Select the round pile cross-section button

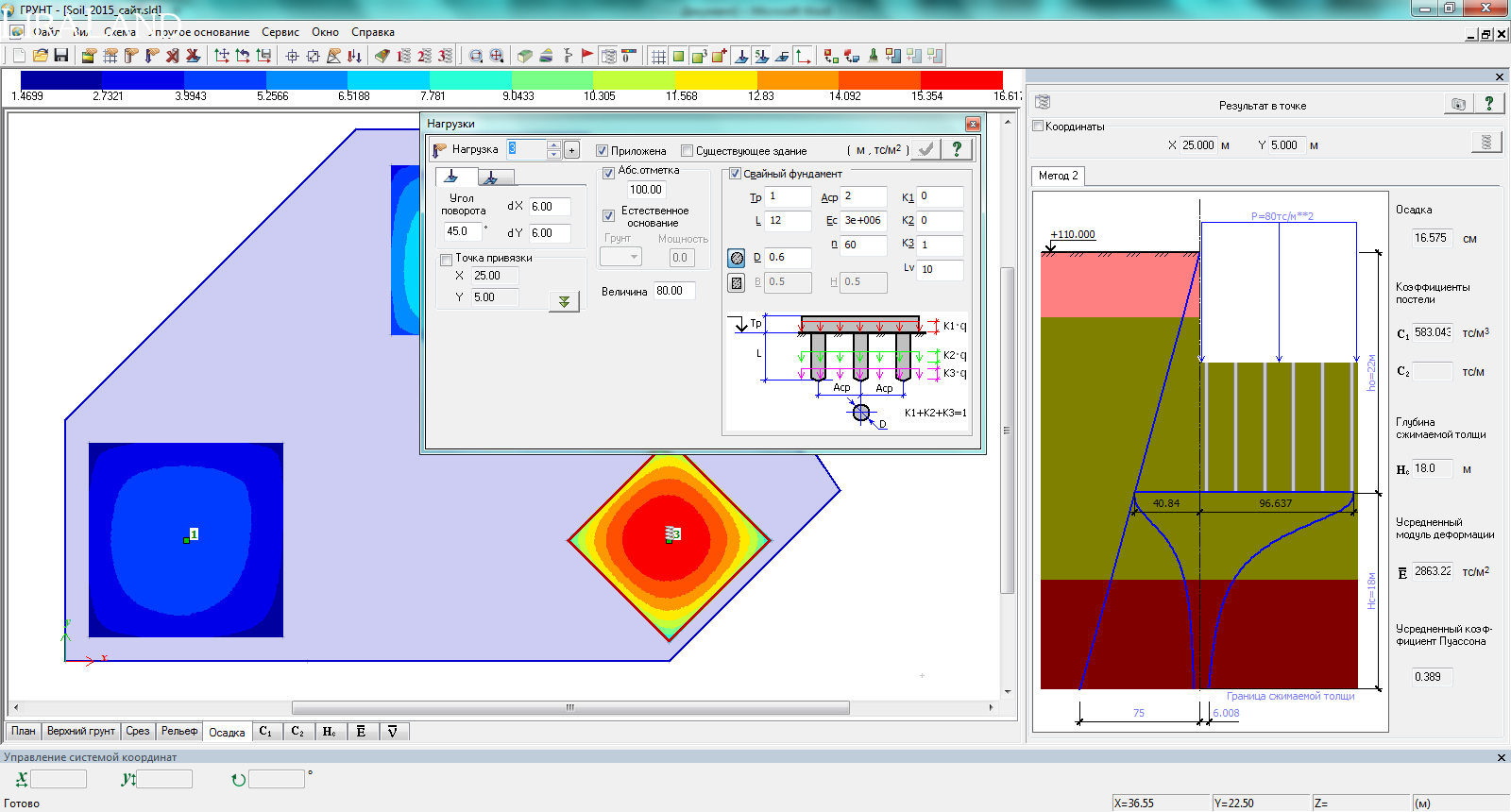[x=737, y=258]
